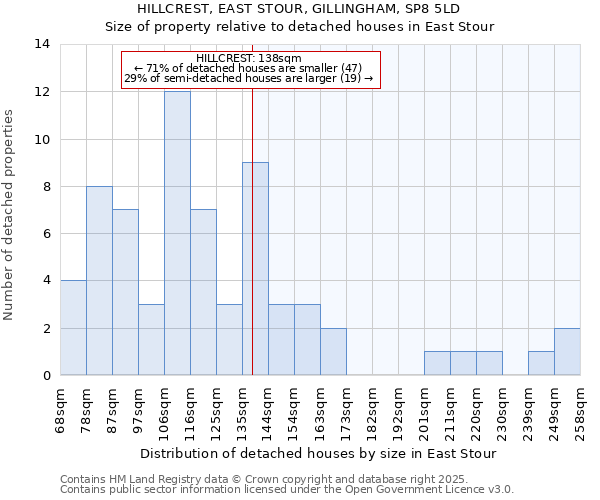Click the y-axis tick label '10'
Screen dimensions: 600x500
point(42,140)
